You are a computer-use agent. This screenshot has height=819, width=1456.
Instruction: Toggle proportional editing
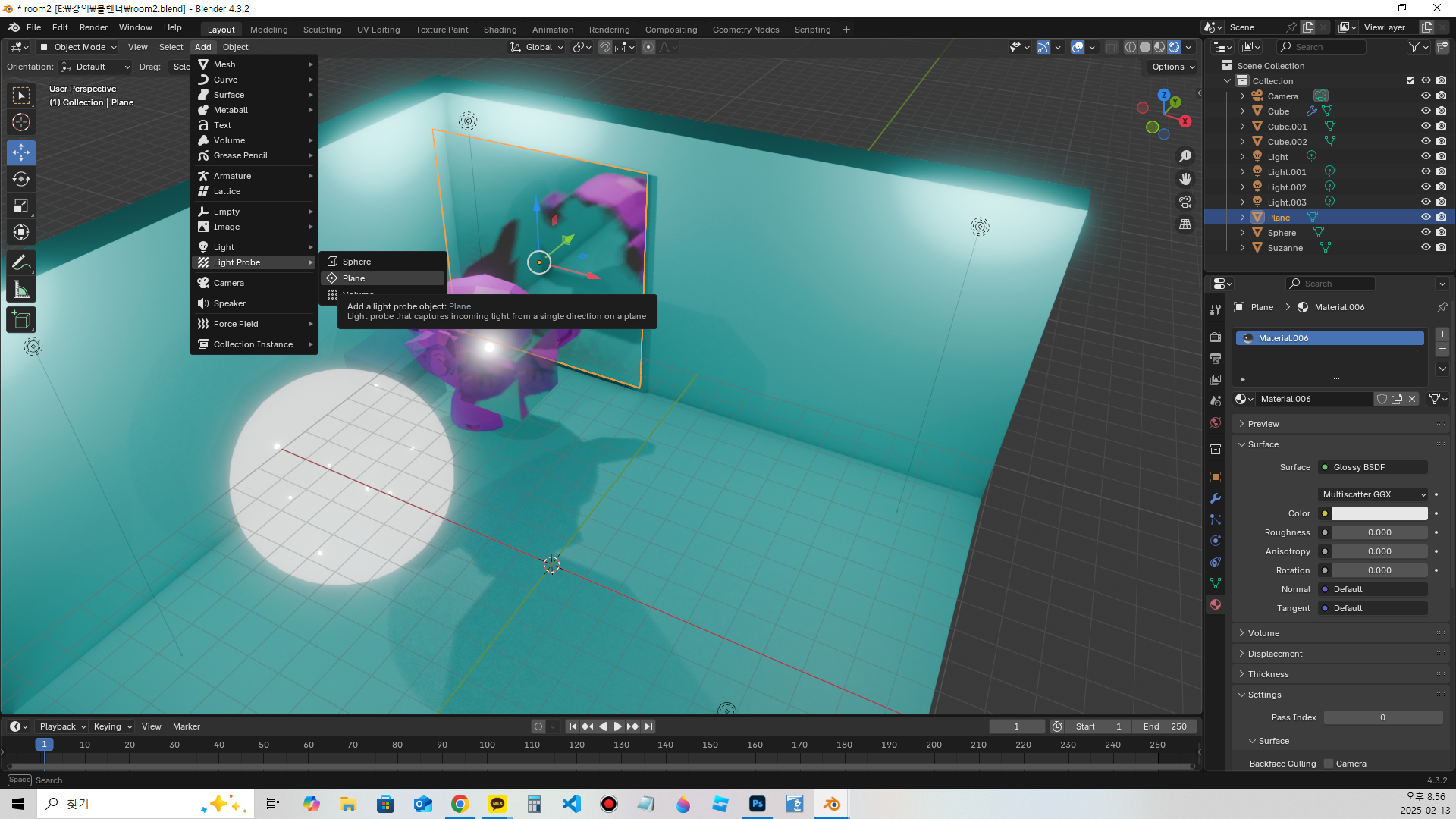tap(648, 47)
